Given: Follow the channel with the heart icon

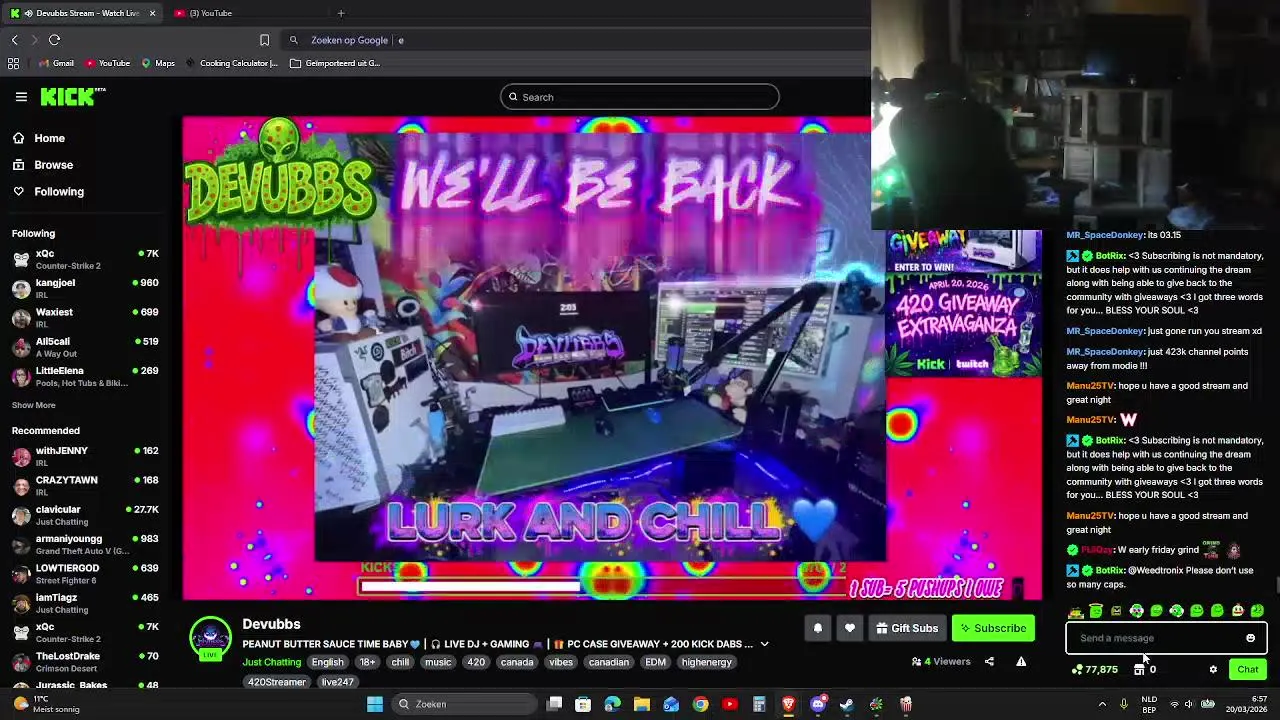Looking at the screenshot, I should [849, 628].
